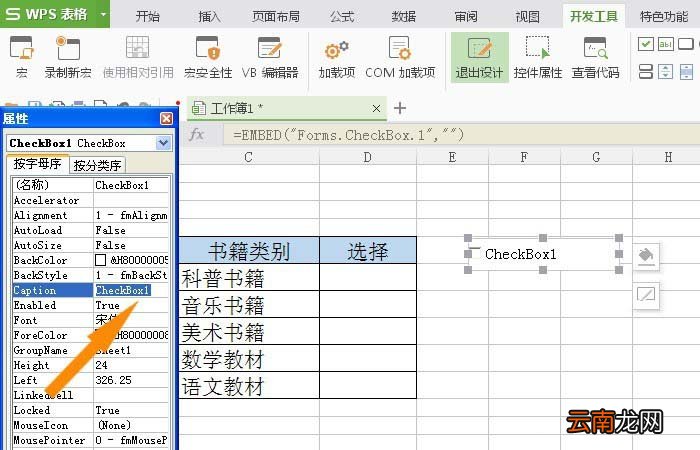This screenshot has height=450, width=700.
Task: Click column D header
Action: (x=368, y=157)
